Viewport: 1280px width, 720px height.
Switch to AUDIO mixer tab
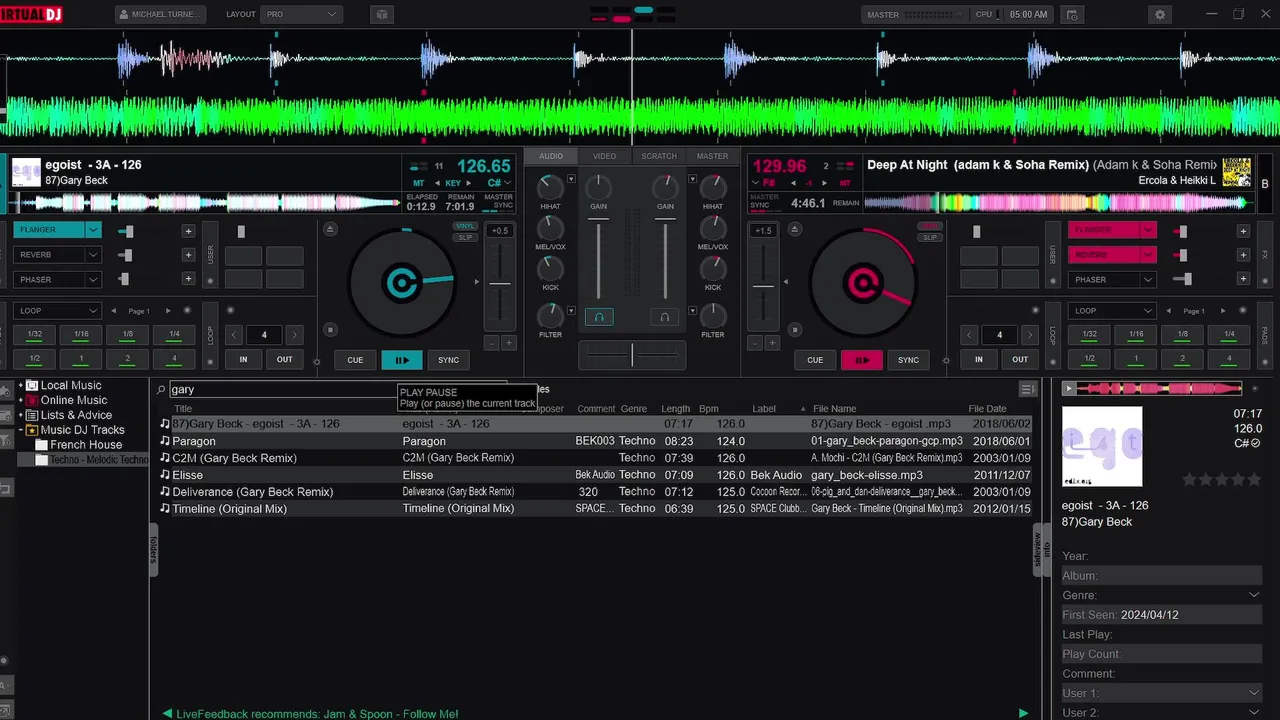pyautogui.click(x=551, y=156)
